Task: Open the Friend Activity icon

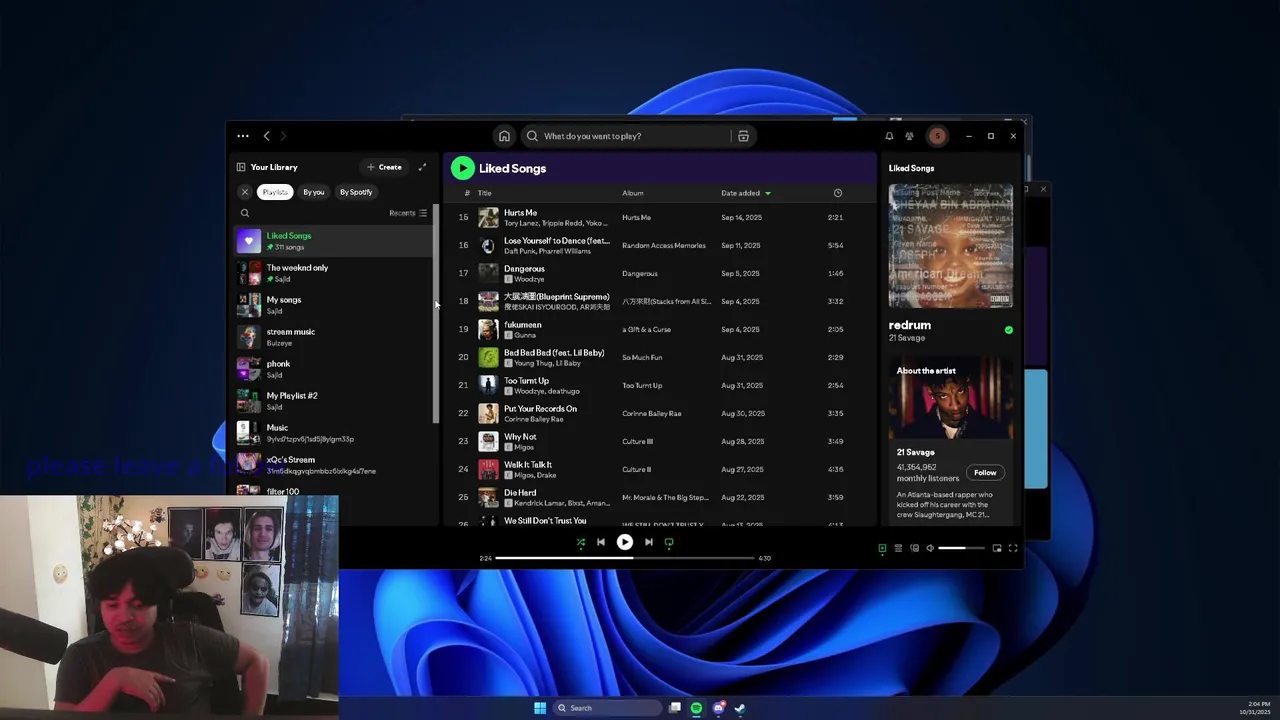Action: [x=909, y=136]
